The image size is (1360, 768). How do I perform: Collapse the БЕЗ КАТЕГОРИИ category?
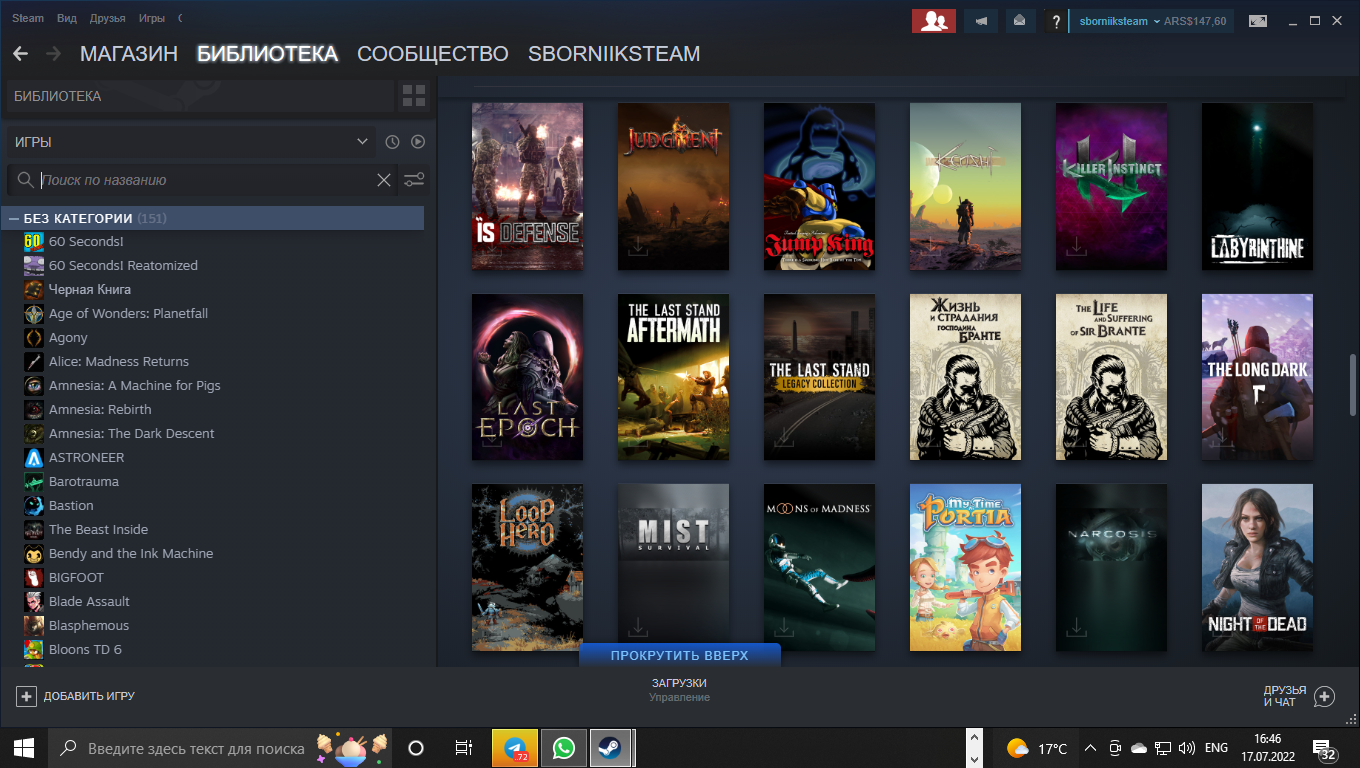click(x=14, y=218)
